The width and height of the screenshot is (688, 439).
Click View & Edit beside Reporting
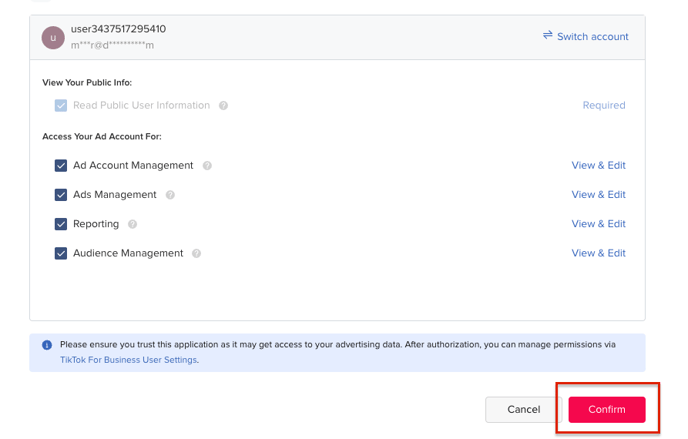pos(598,224)
